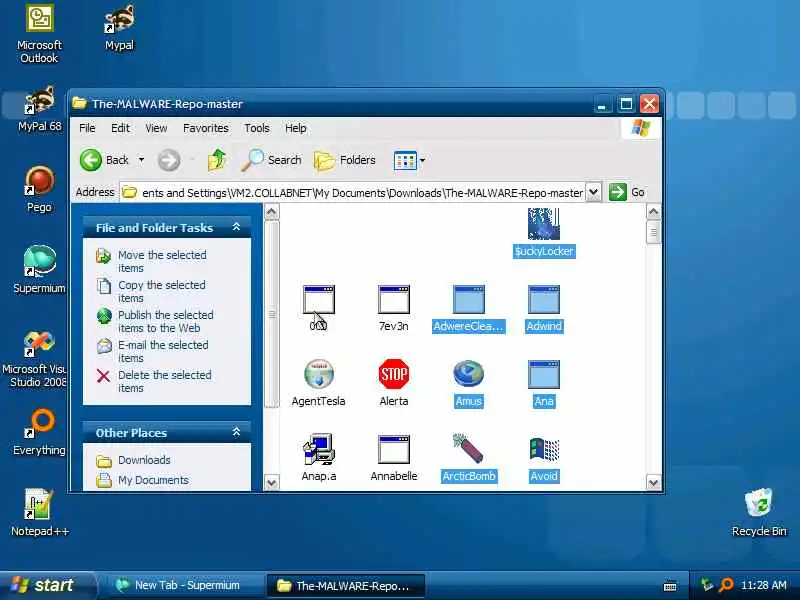The width and height of the screenshot is (800, 600).
Task: Open the View menu
Action: pos(156,128)
